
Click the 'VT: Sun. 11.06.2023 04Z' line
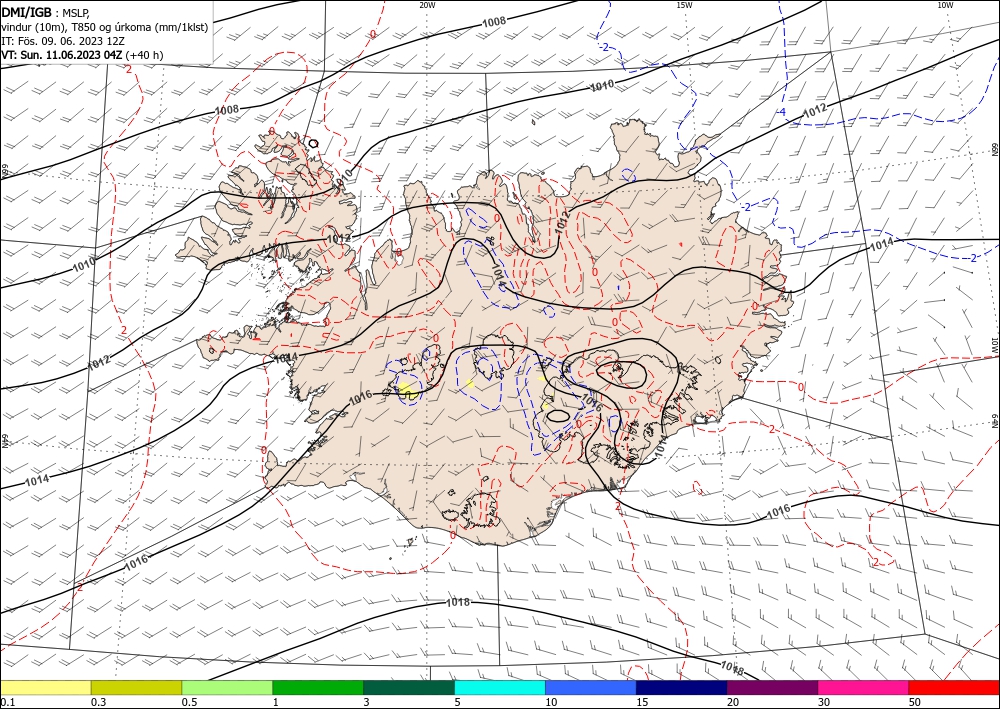tap(61, 55)
